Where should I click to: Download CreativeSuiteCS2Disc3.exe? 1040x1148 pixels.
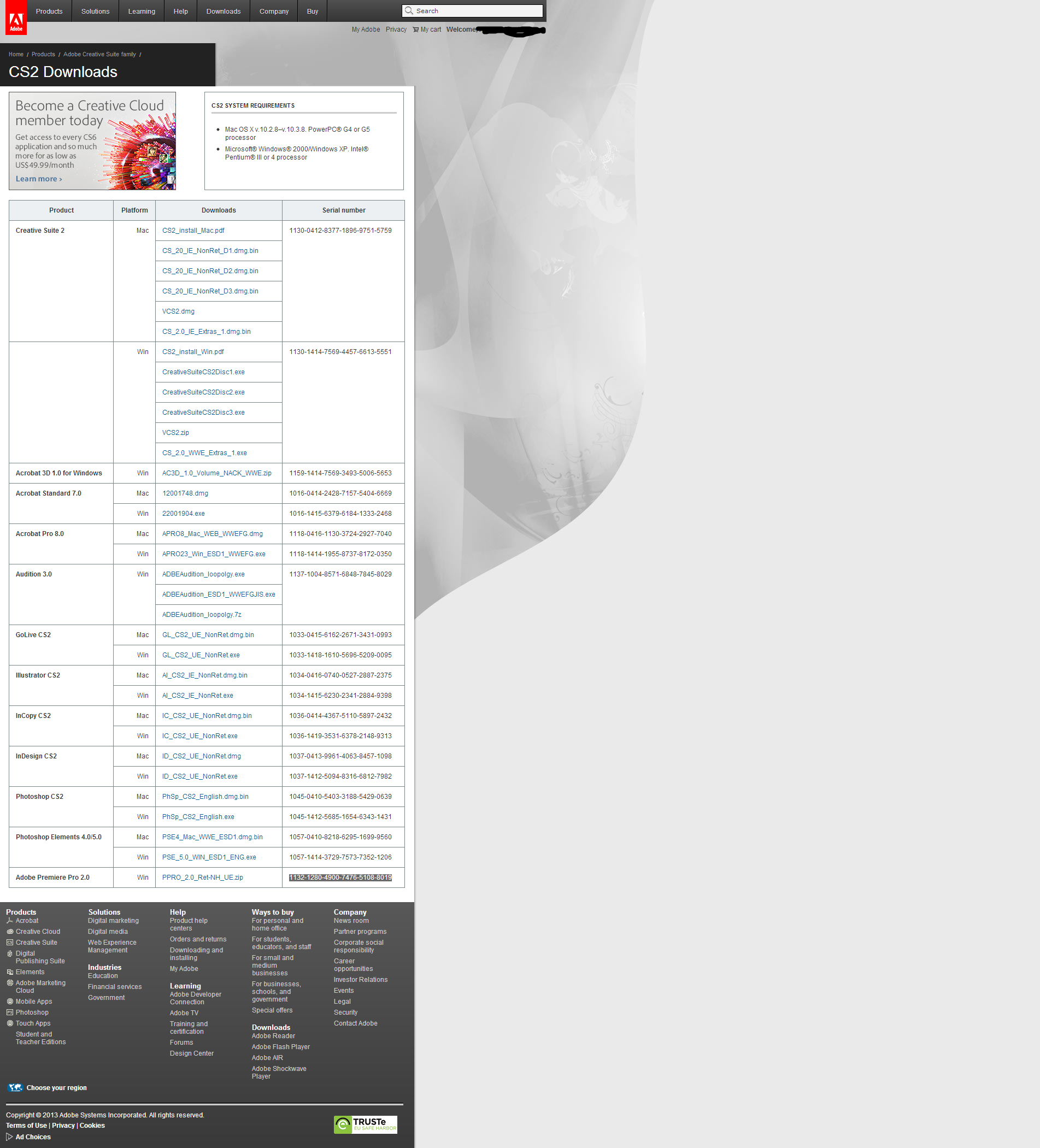(x=203, y=413)
